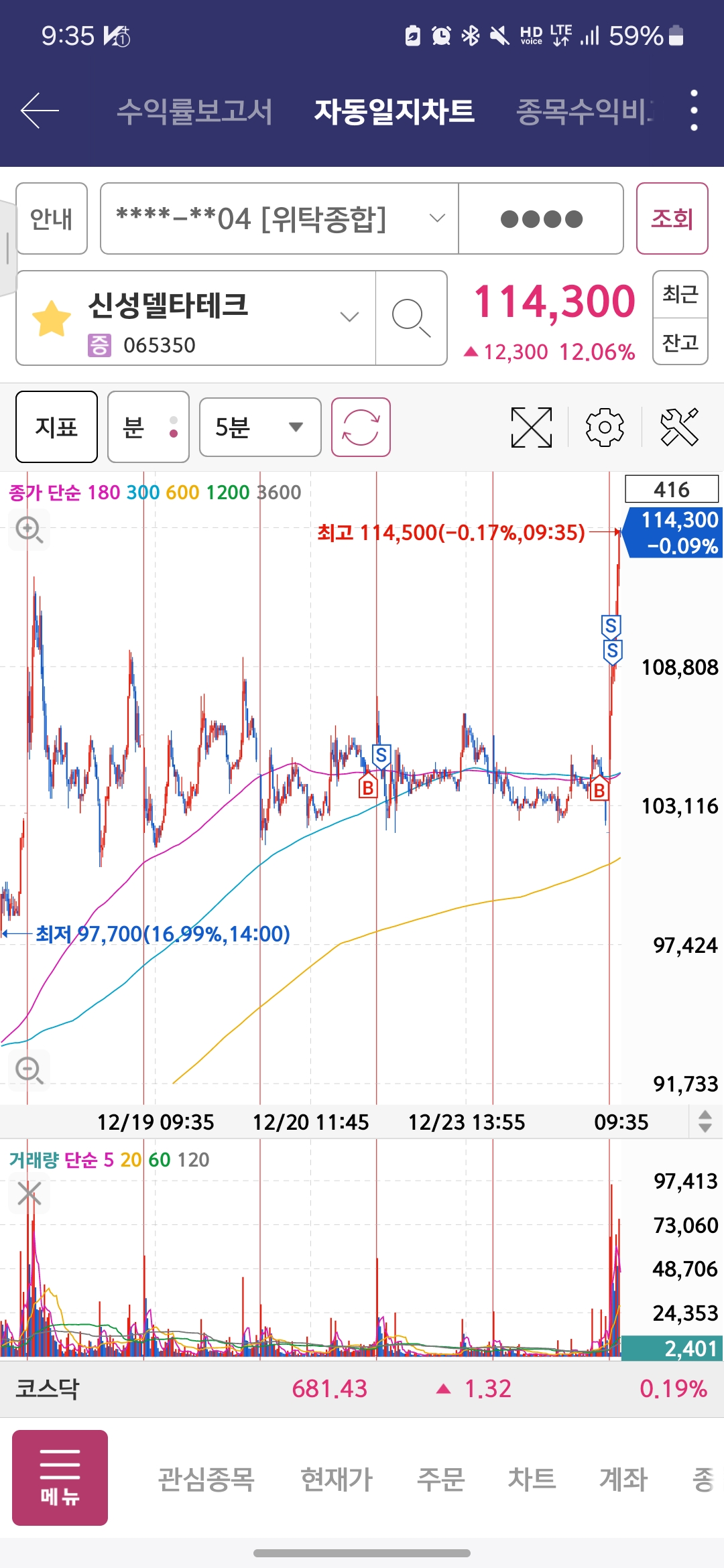The image size is (724, 1568).
Task: Open the 5분 interval dropdown
Action: tap(260, 427)
